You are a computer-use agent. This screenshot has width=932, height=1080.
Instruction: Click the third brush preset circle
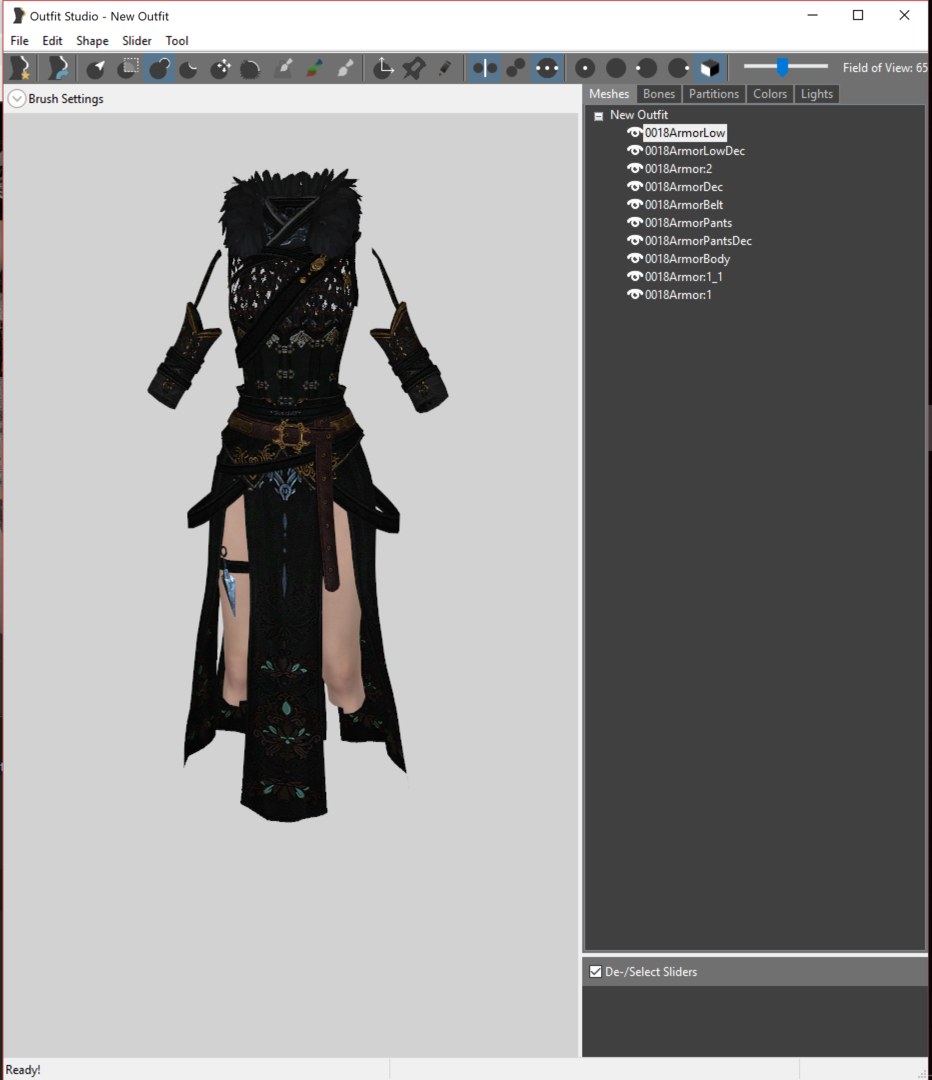(647, 68)
